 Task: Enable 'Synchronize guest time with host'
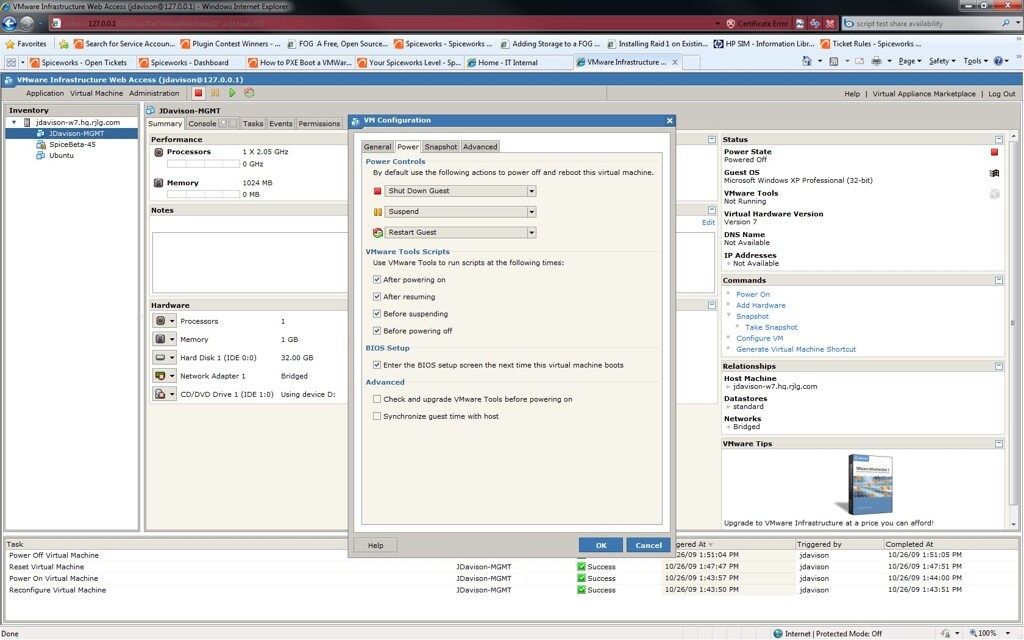378,416
